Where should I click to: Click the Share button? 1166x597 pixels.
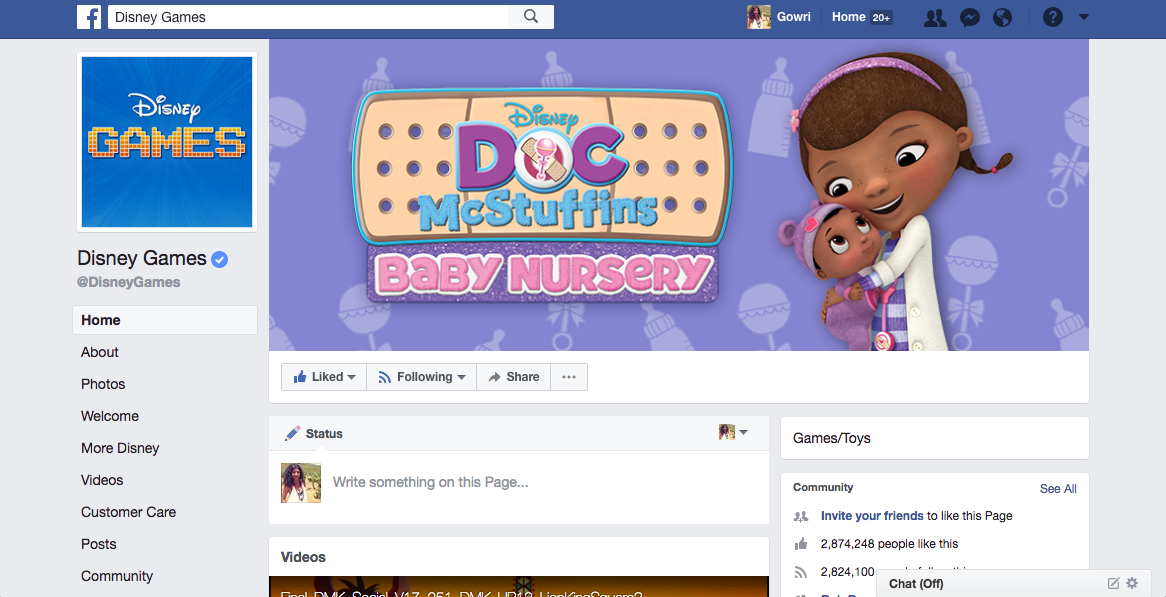[513, 377]
